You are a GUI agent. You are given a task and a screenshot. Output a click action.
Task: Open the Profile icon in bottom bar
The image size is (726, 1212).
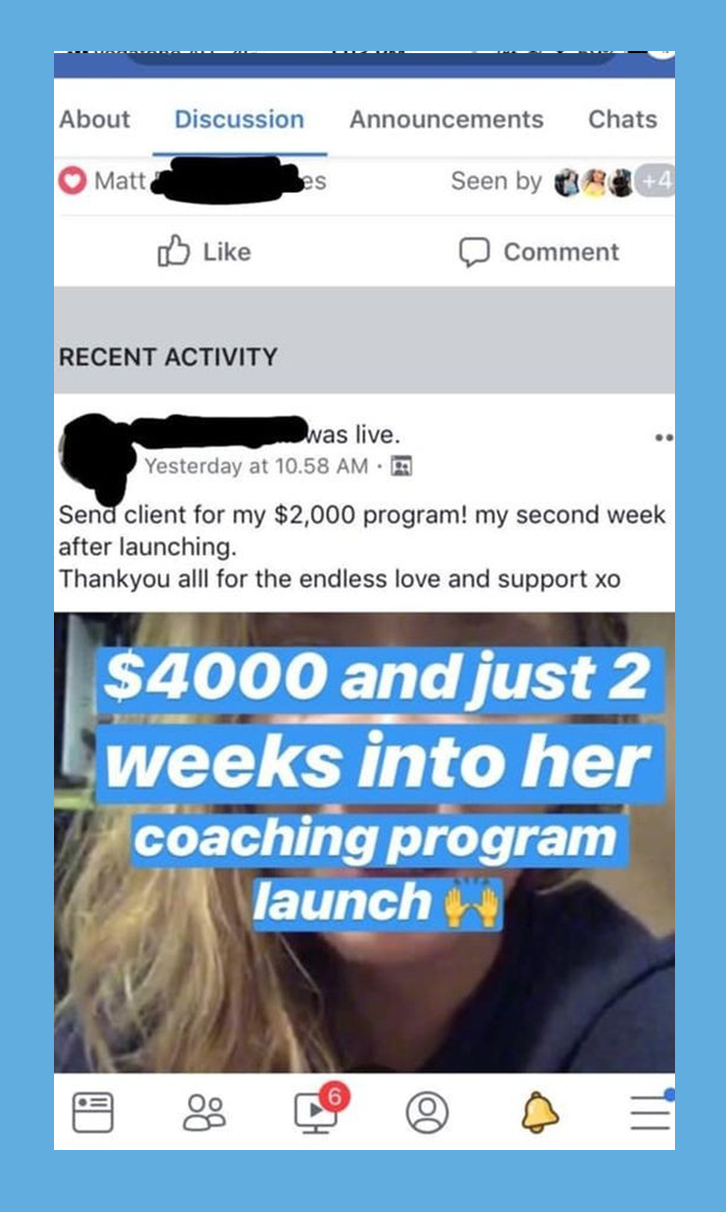coord(427,1112)
